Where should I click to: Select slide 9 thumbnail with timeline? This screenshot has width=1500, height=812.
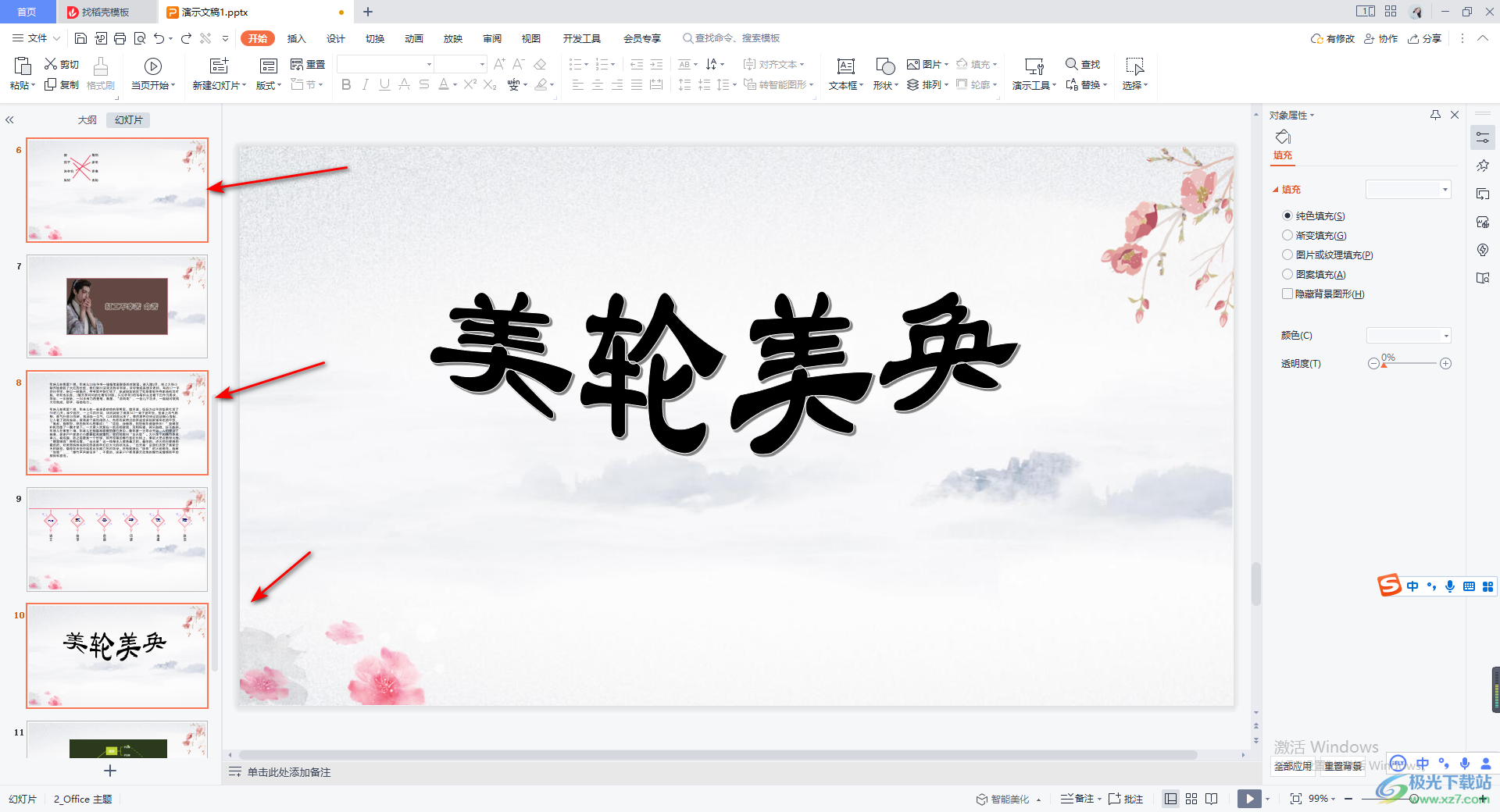[117, 540]
